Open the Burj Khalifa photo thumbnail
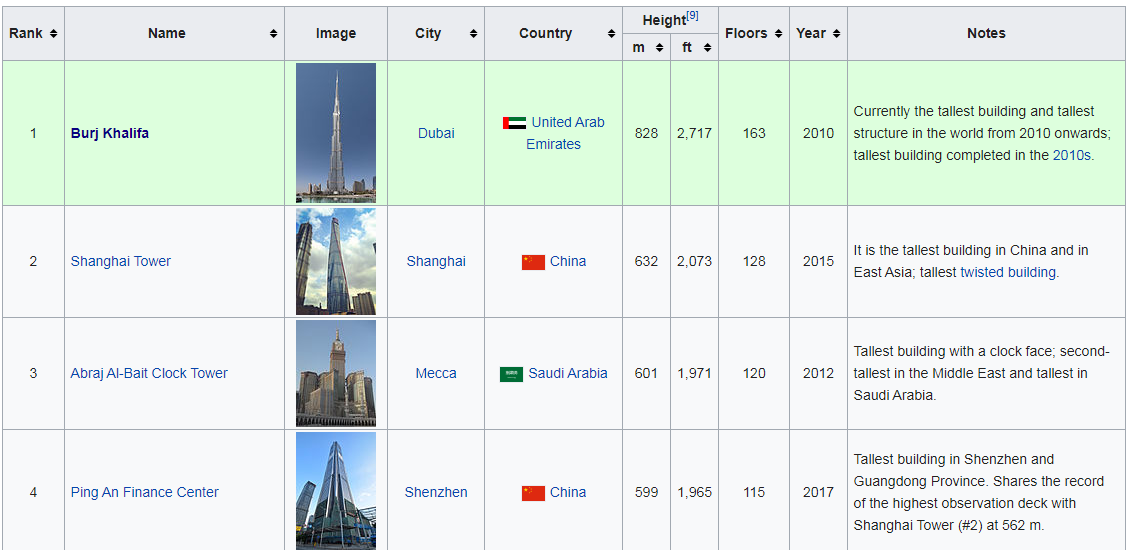 336,133
